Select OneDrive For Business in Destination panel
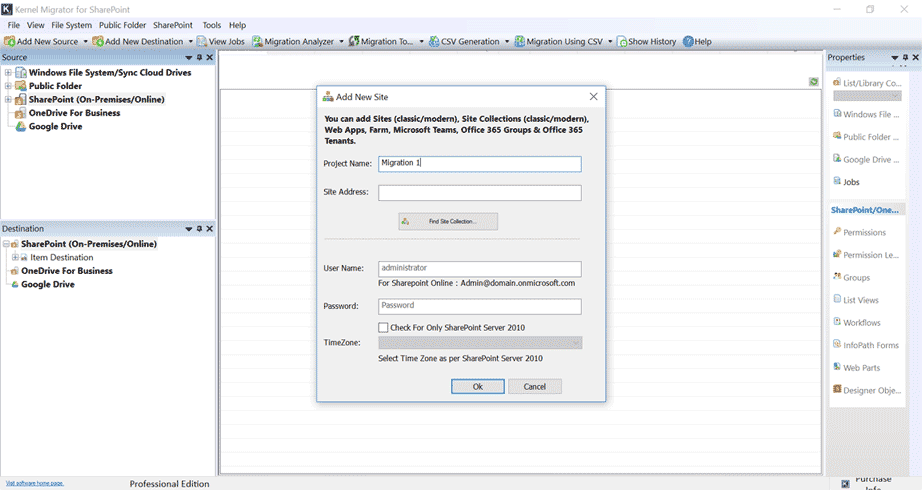 pyautogui.click(x=66, y=271)
